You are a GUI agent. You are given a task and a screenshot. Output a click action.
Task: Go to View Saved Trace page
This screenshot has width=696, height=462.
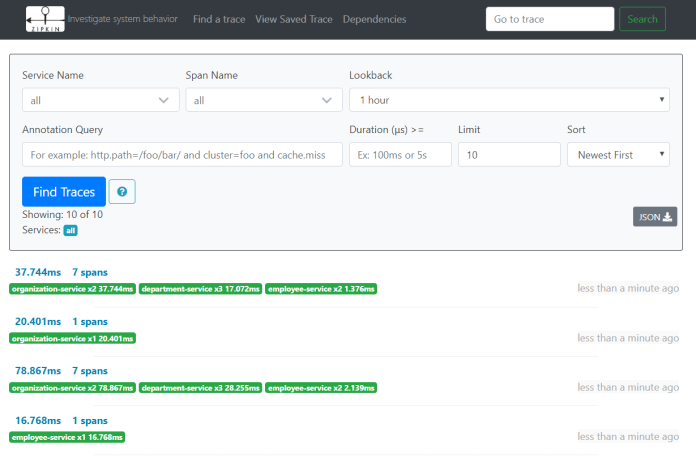(x=294, y=19)
